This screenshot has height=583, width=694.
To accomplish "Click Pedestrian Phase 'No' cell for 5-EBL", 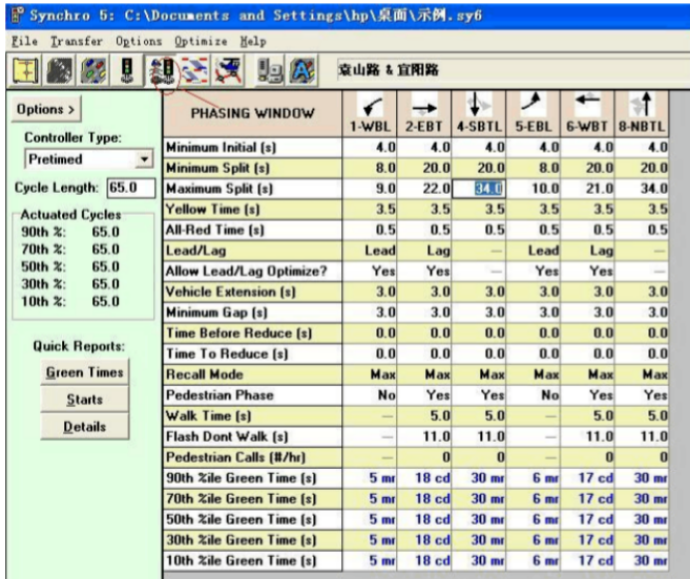I will pos(533,395).
